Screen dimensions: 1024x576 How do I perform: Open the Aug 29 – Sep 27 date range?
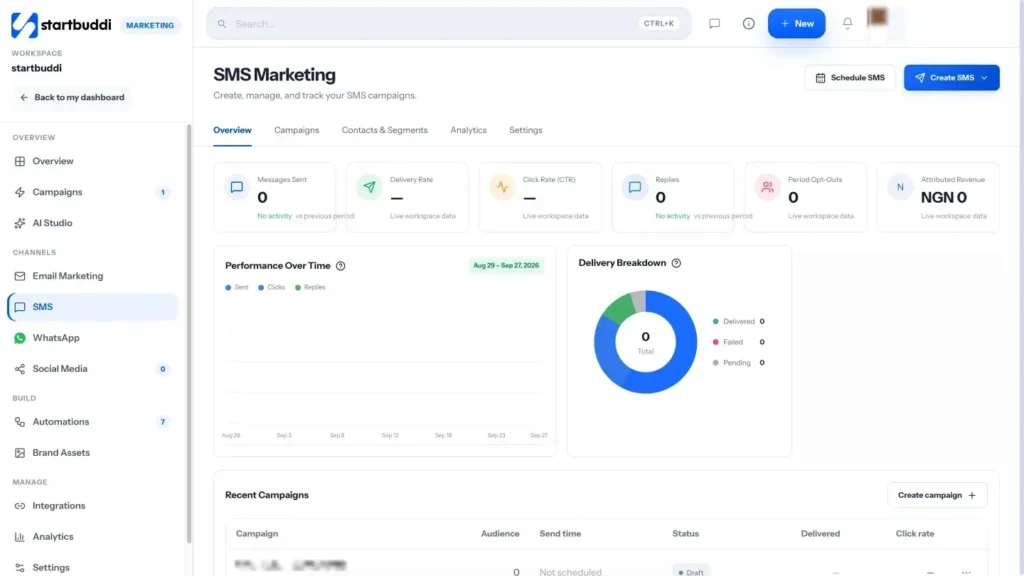pyautogui.click(x=506, y=266)
